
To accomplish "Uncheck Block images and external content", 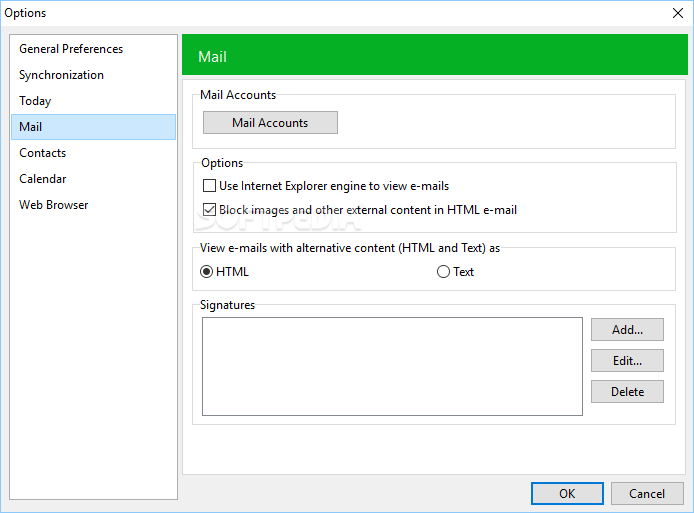I will coord(209,209).
